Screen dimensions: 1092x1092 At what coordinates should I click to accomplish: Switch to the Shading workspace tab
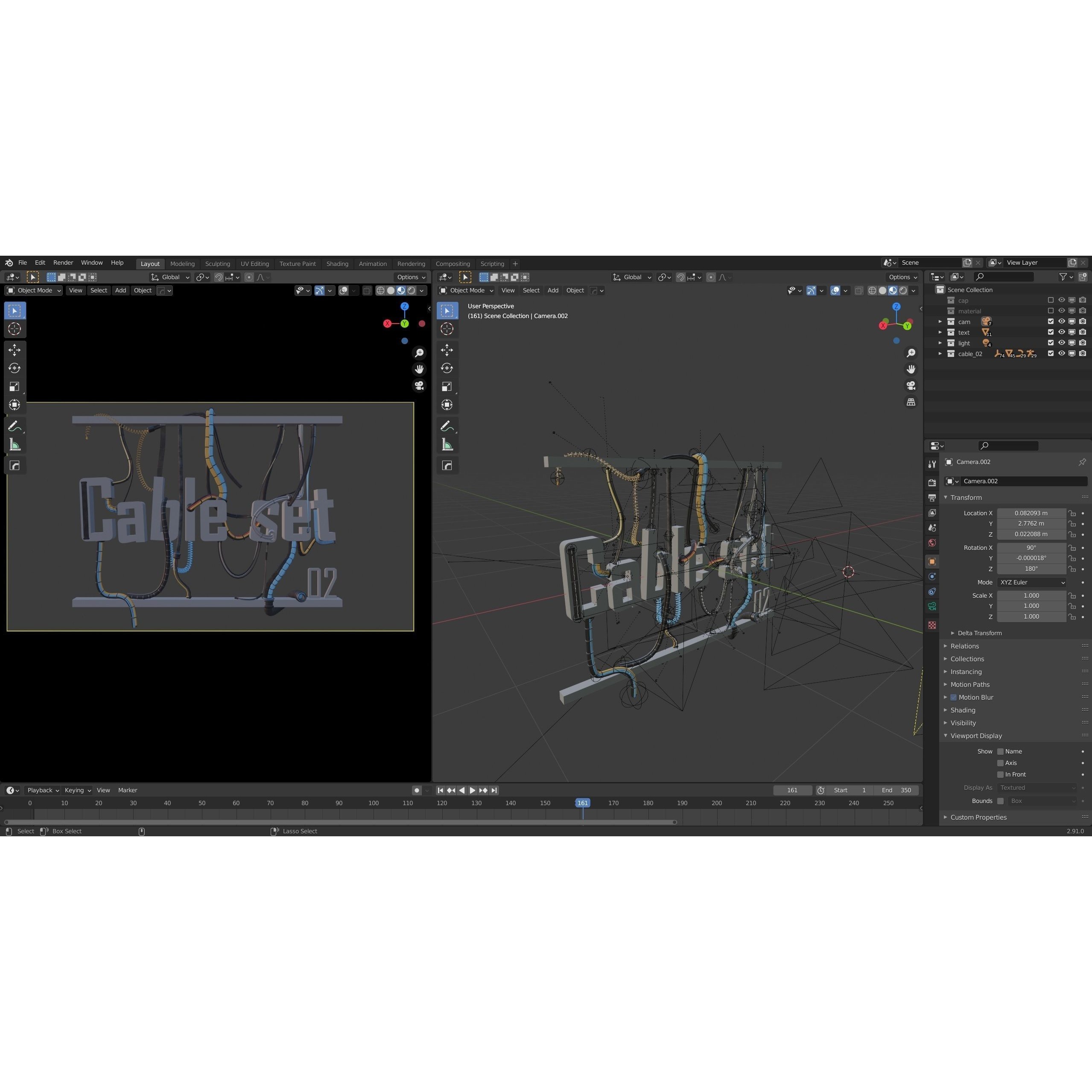[x=337, y=263]
